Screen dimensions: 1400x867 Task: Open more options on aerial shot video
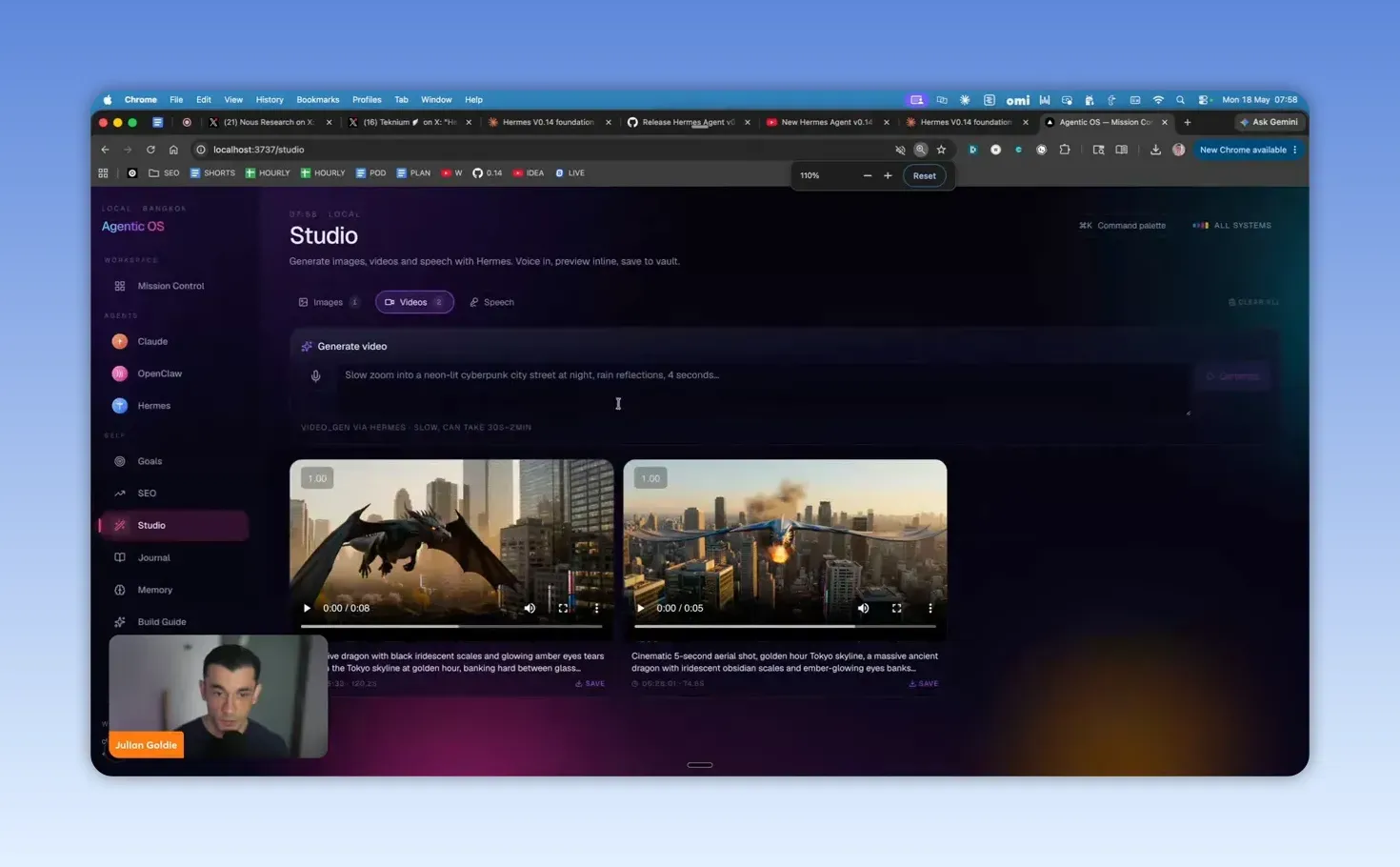[930, 608]
